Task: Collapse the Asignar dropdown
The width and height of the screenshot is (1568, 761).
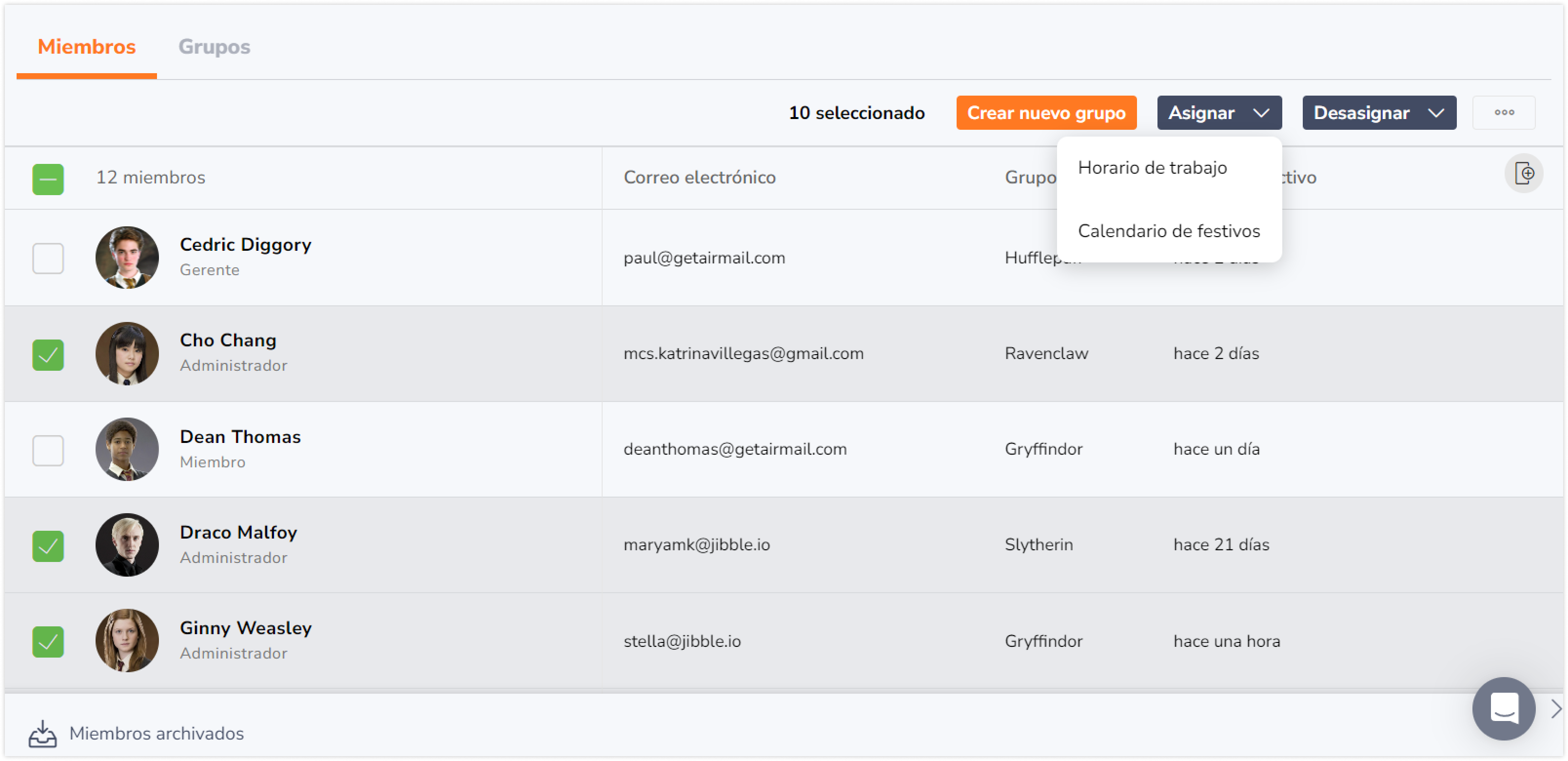Action: (x=1219, y=113)
